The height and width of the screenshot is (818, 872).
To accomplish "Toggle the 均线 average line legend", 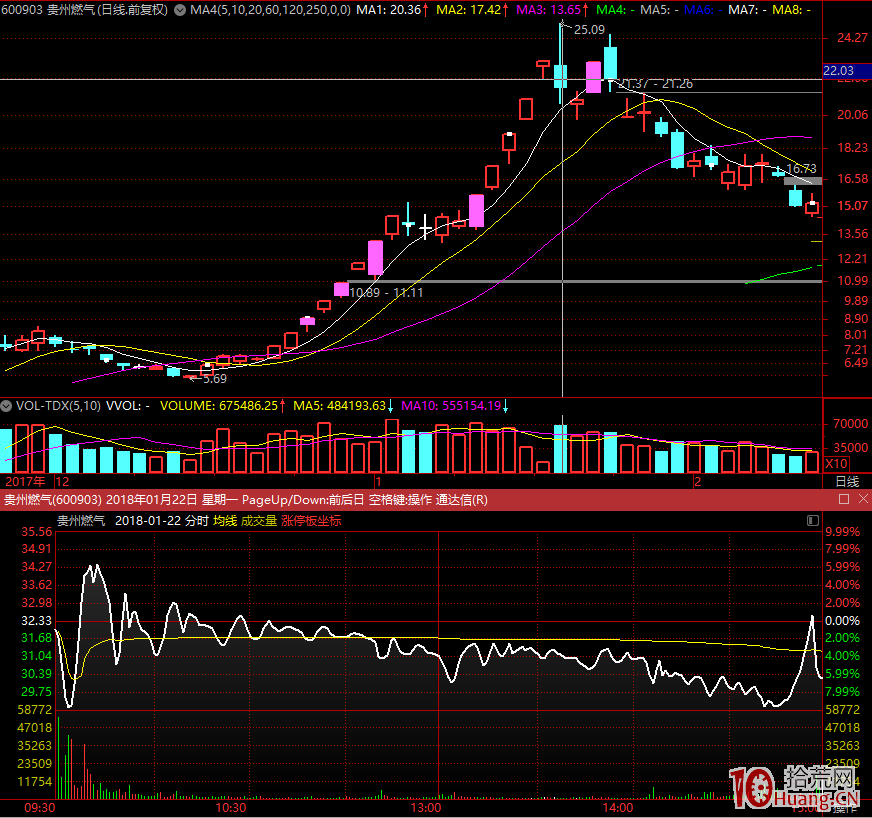I will click(x=225, y=521).
